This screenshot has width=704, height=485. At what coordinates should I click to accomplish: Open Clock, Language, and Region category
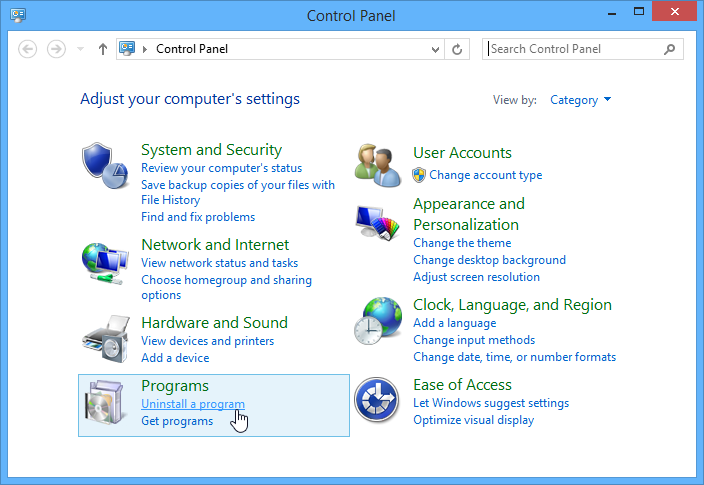(512, 305)
